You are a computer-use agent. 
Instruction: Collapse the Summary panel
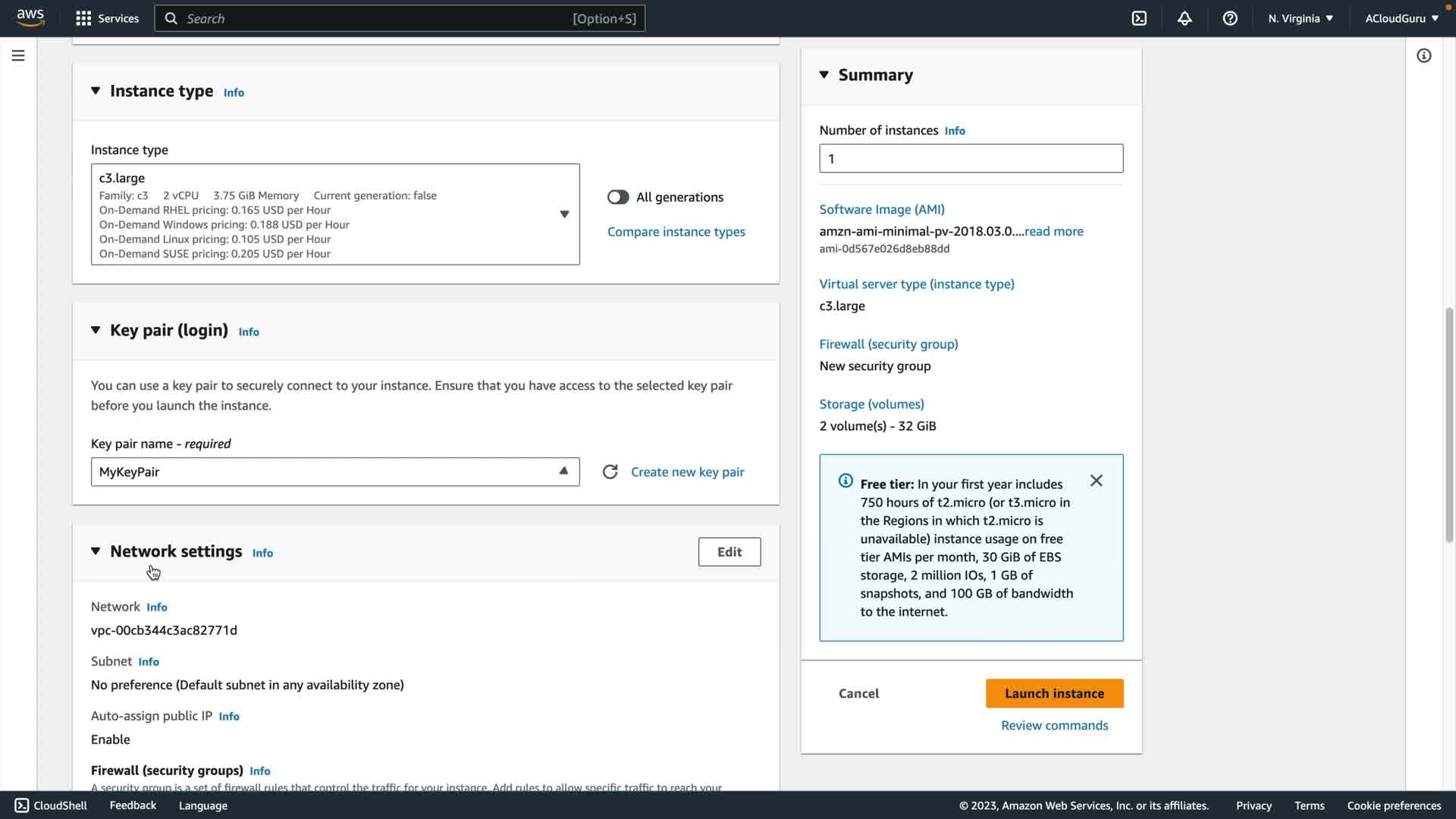click(824, 74)
